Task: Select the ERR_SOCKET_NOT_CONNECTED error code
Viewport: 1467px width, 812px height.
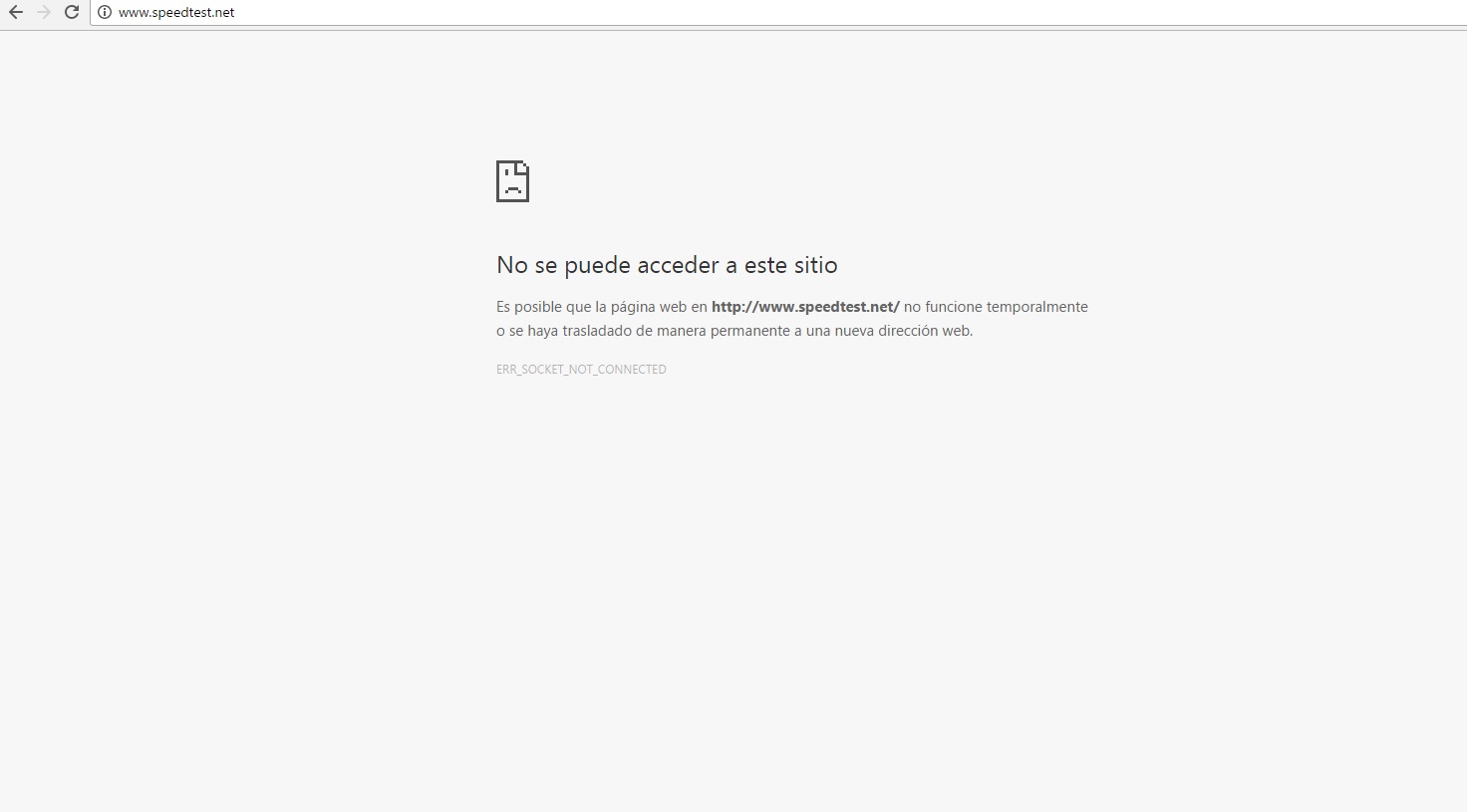Action: click(x=581, y=370)
